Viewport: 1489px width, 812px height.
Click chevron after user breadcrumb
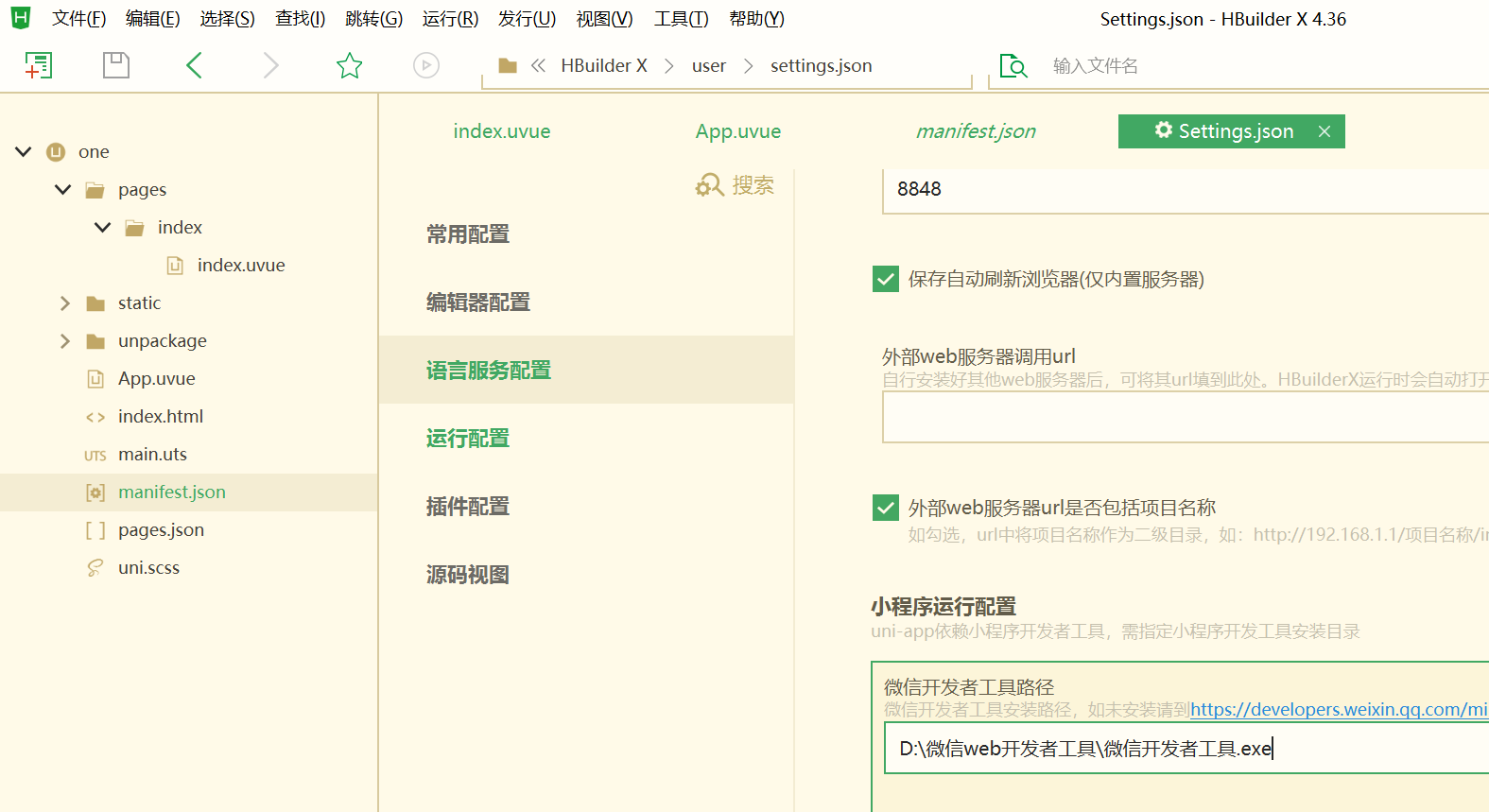pyautogui.click(x=749, y=65)
